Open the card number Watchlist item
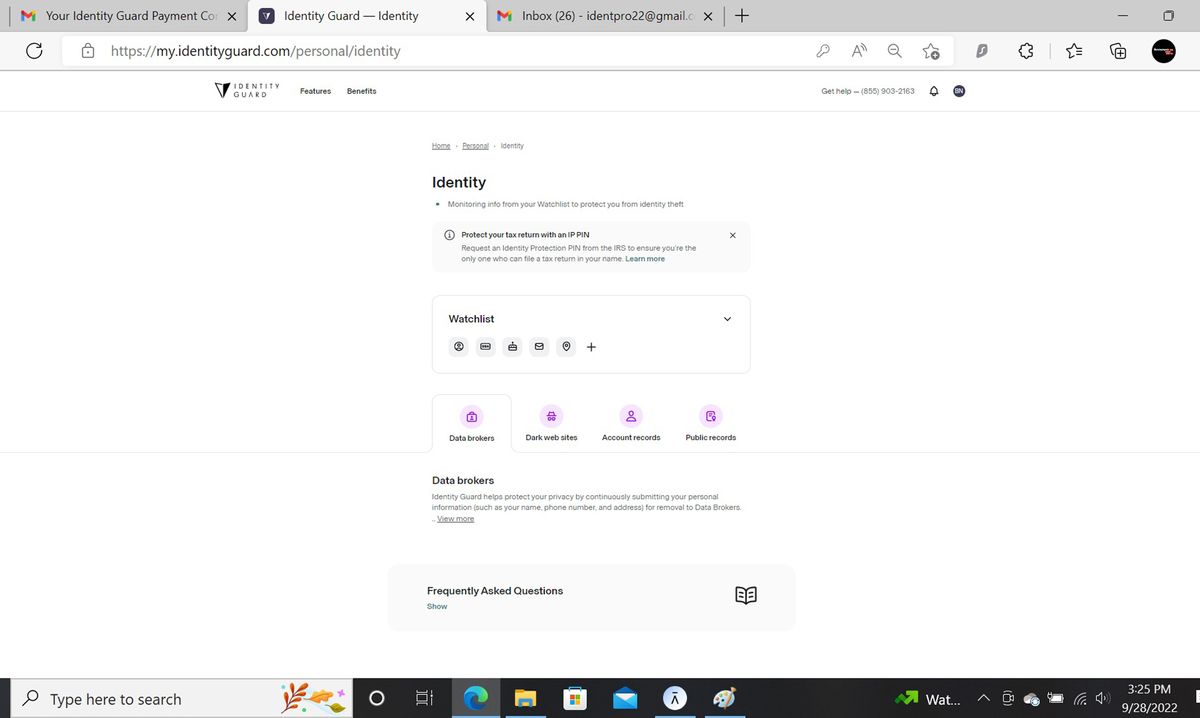Viewport: 1200px width, 718px height. point(485,346)
